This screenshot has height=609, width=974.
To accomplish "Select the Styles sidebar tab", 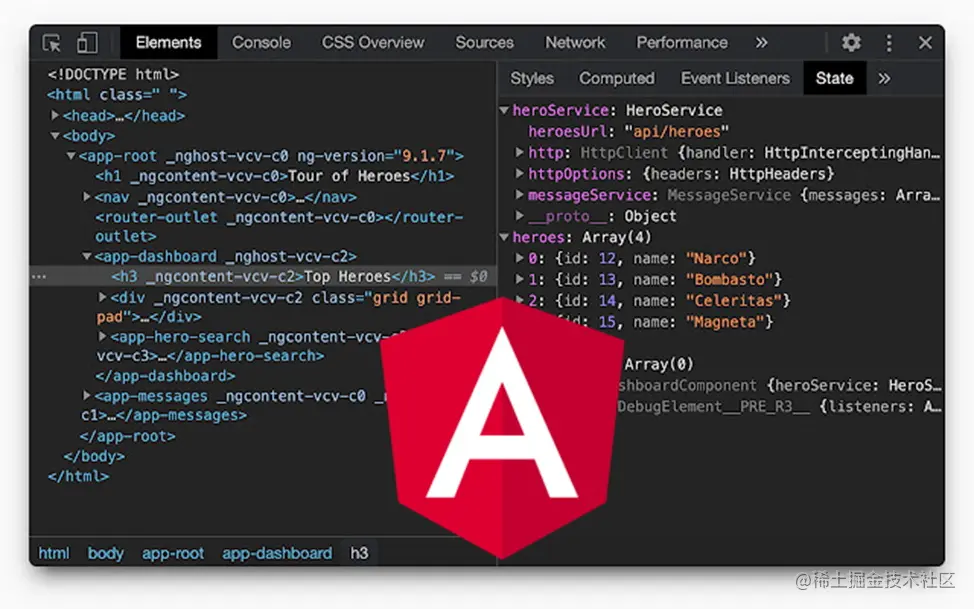I will (x=532, y=78).
